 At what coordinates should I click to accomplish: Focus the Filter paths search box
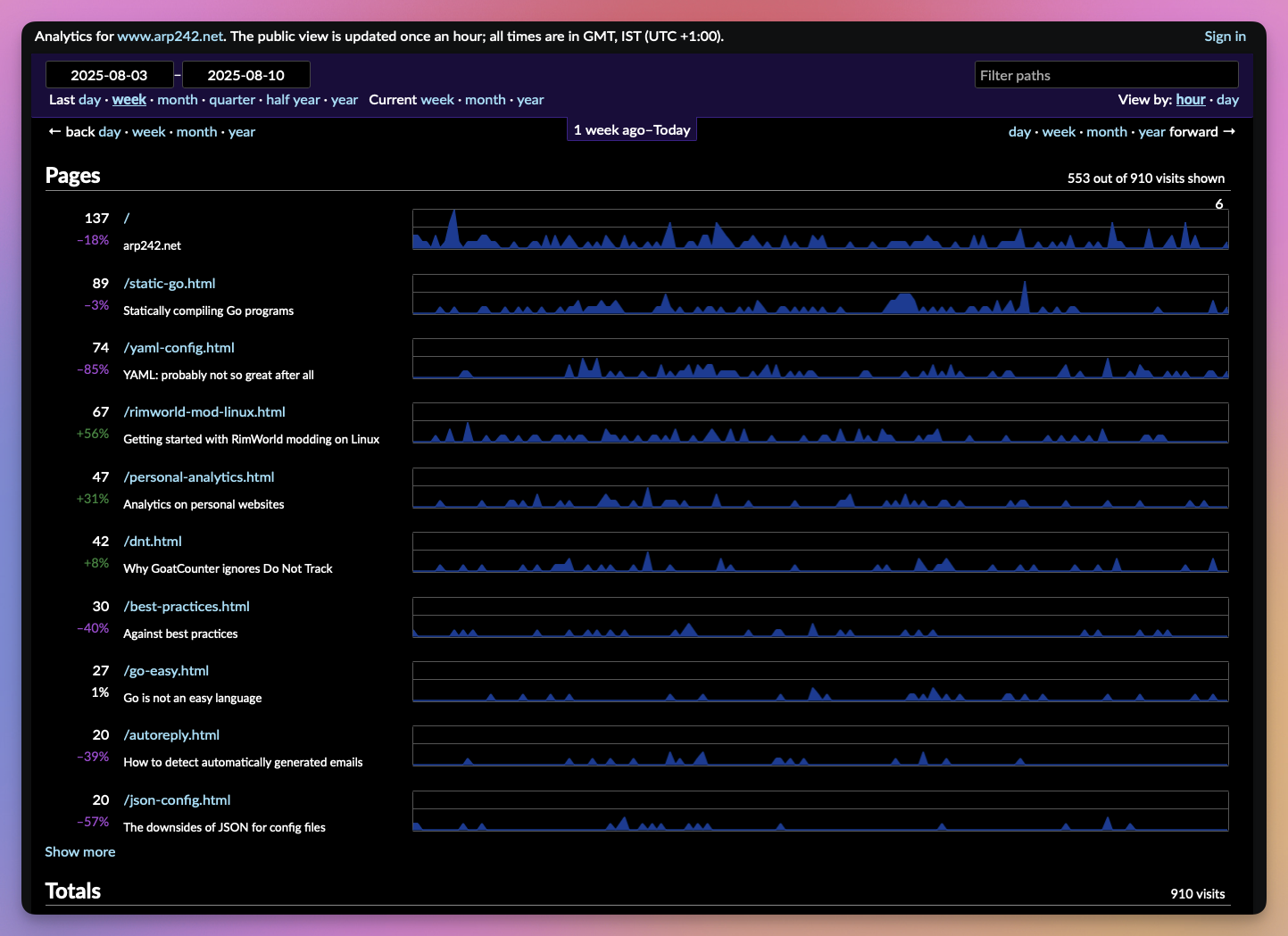pyautogui.click(x=1106, y=75)
